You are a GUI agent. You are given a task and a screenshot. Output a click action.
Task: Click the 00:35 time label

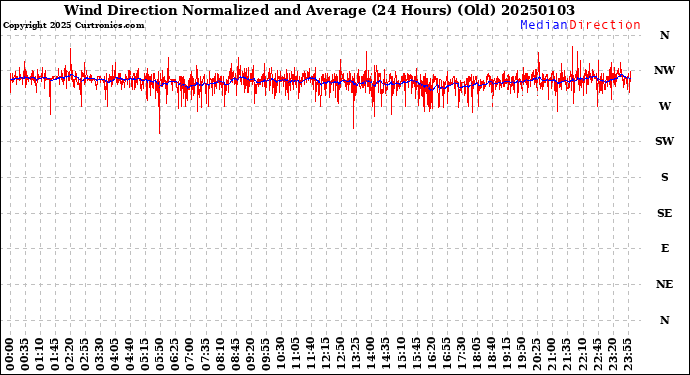click(x=25, y=354)
